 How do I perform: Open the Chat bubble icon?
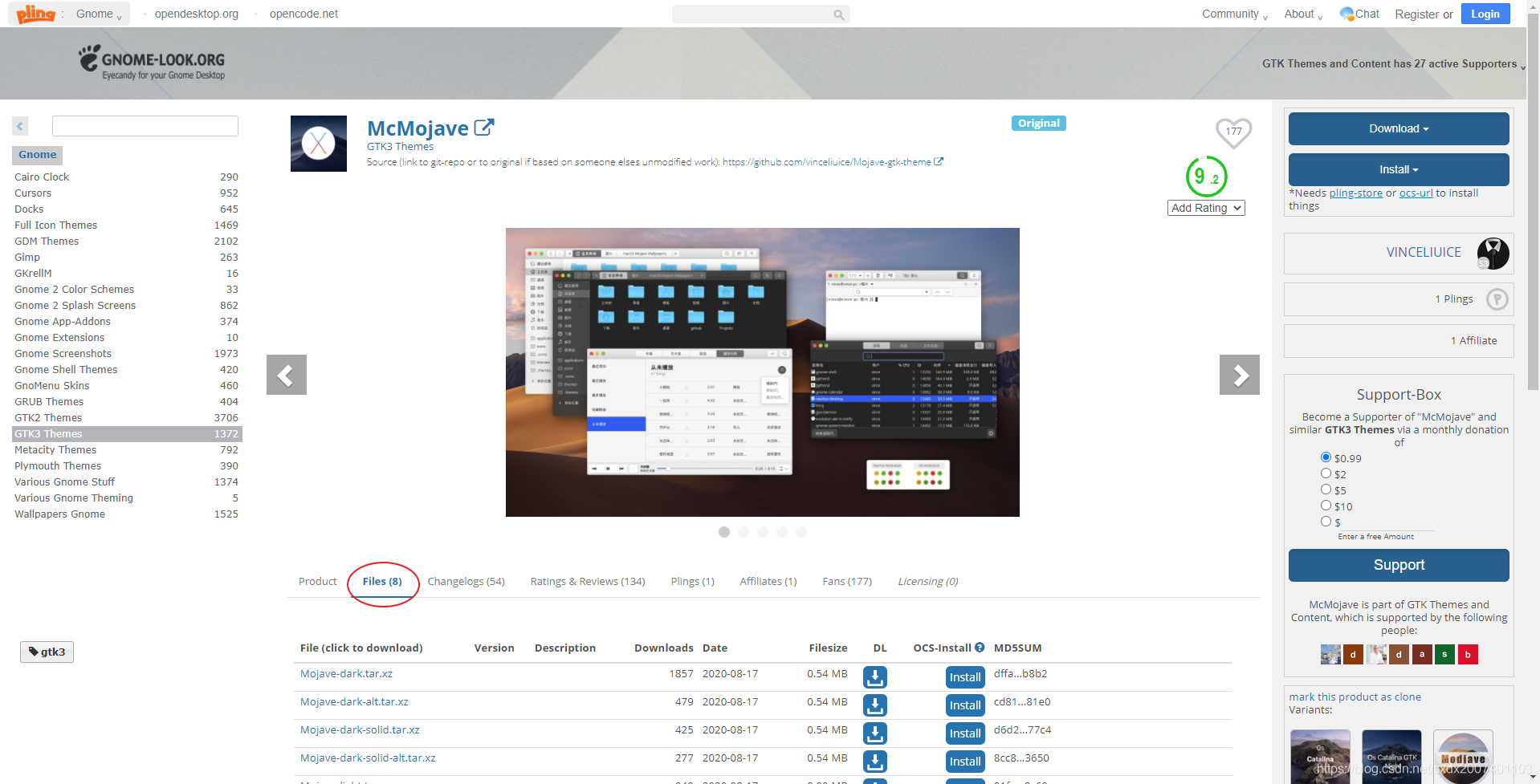click(x=1347, y=14)
